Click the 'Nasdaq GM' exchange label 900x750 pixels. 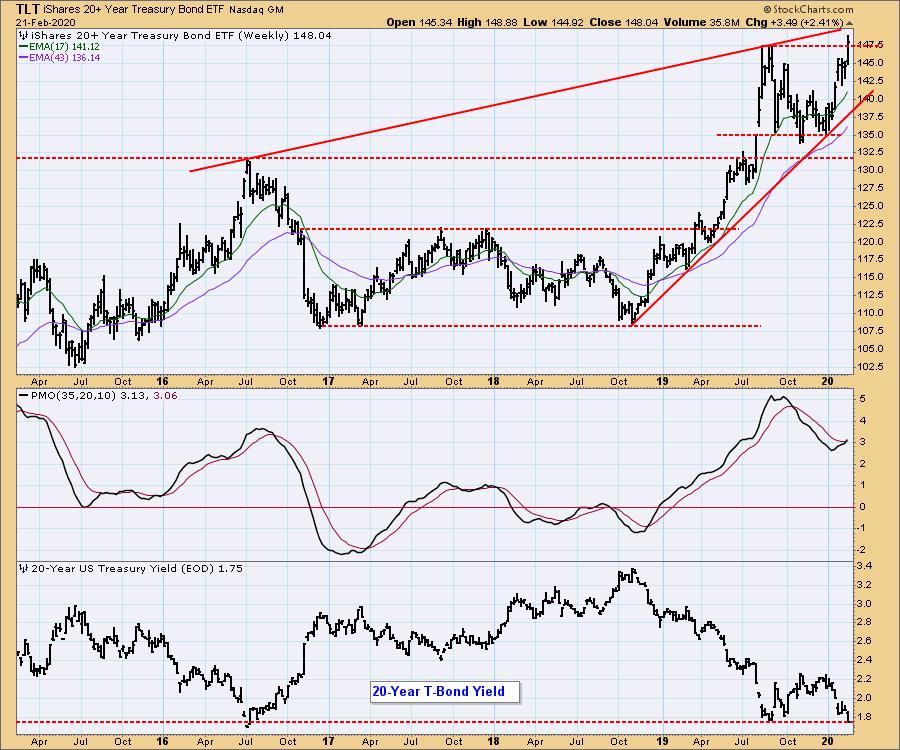(257, 10)
